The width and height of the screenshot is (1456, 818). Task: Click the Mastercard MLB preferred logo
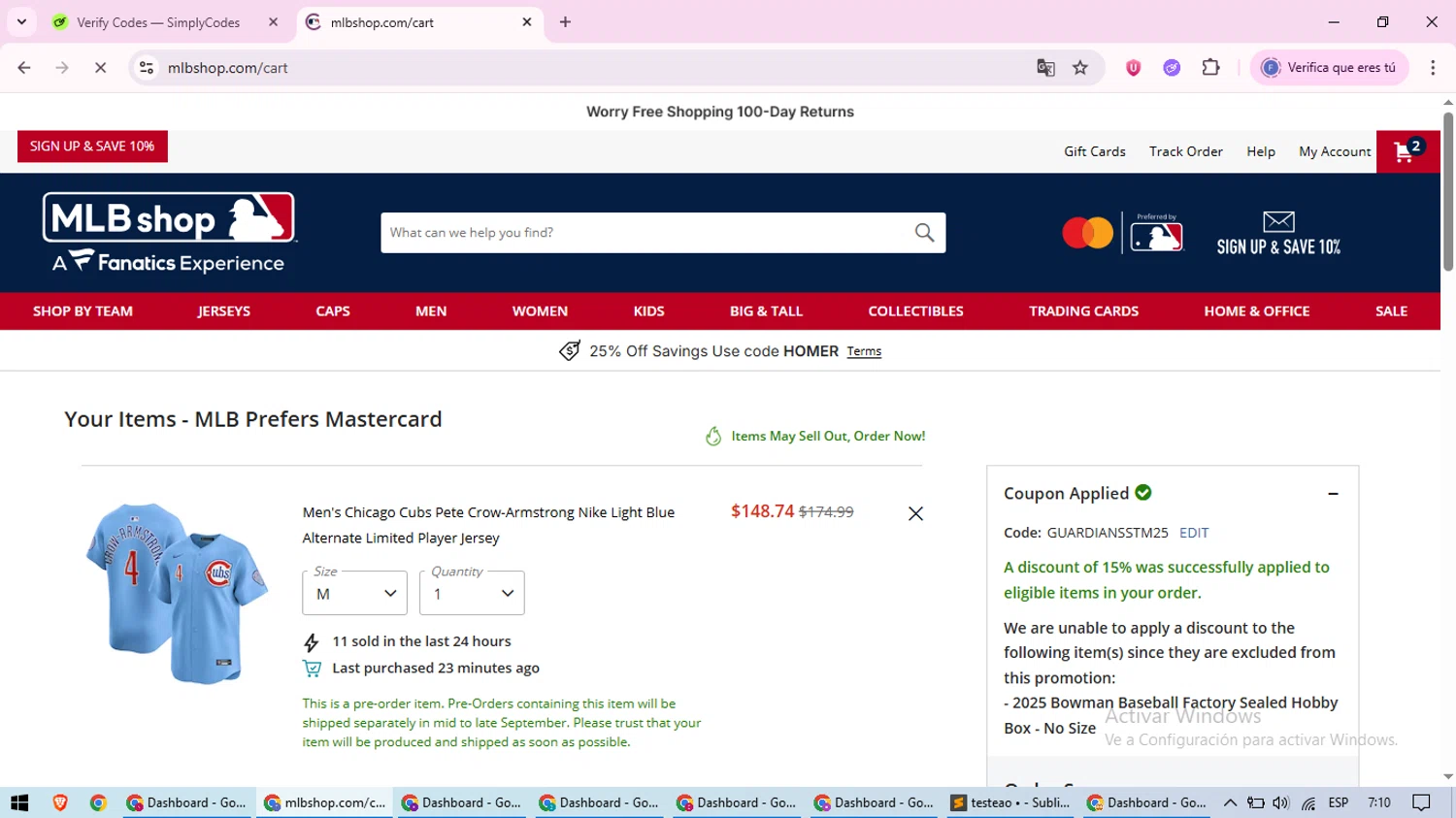coord(1122,233)
